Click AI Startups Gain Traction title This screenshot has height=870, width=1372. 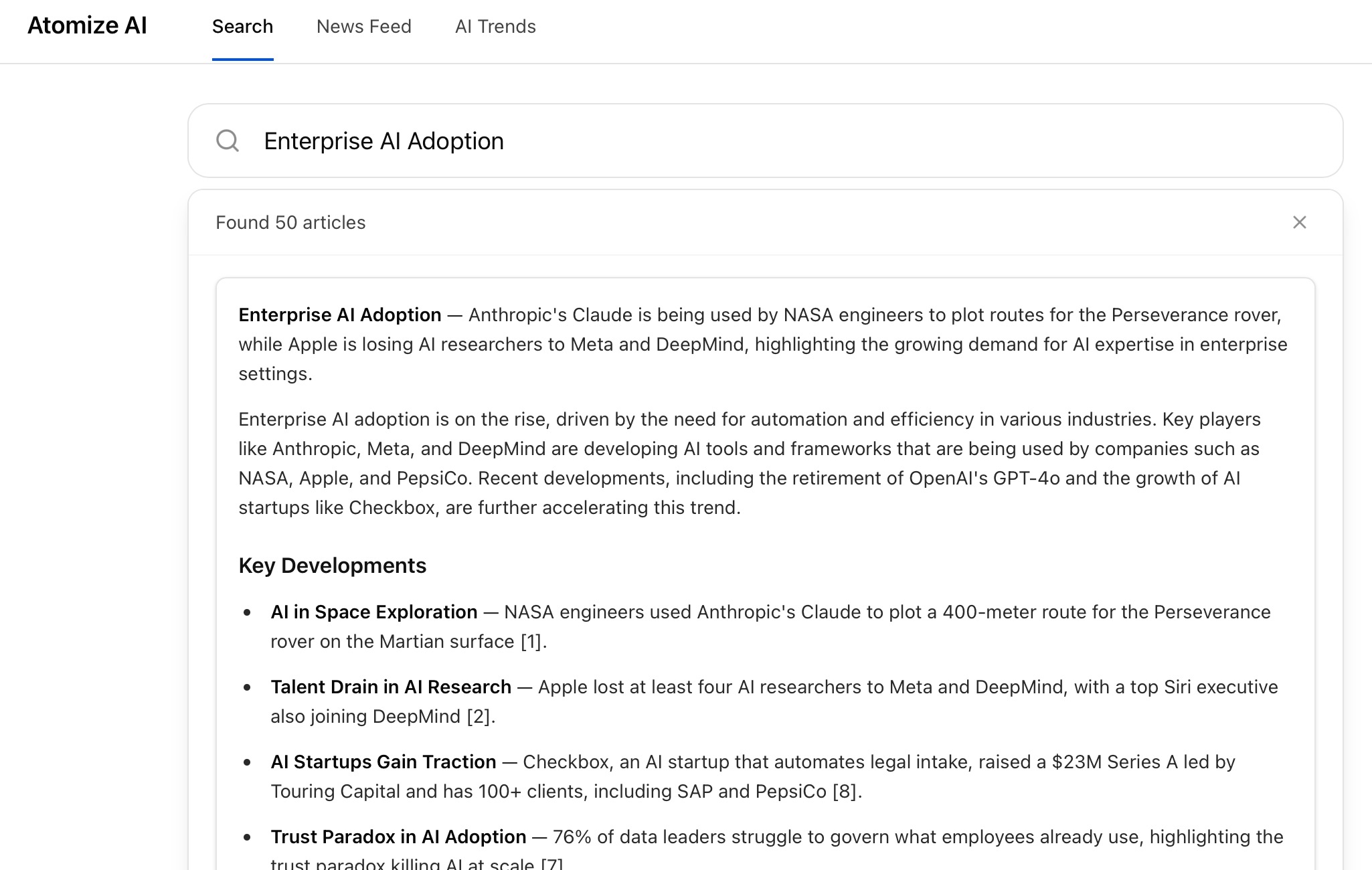(383, 762)
